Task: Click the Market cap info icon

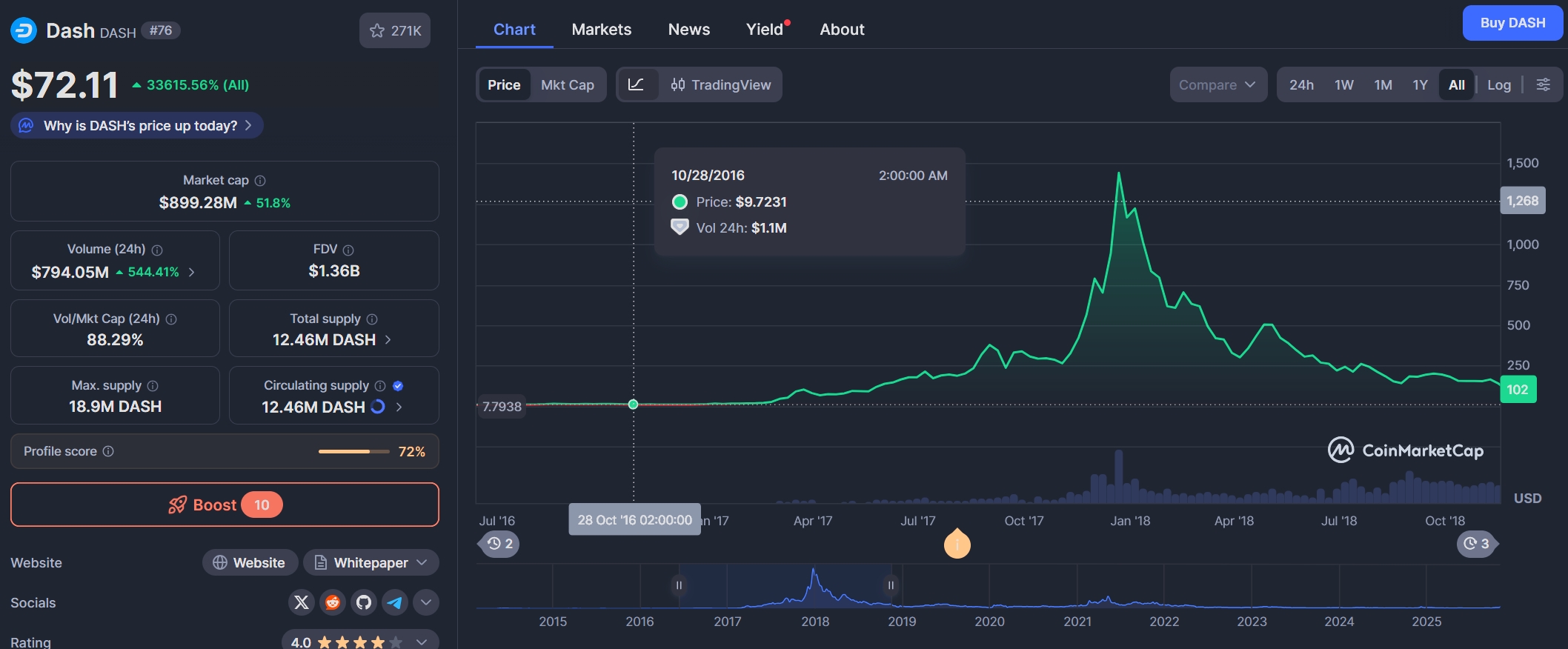Action: pos(260,181)
